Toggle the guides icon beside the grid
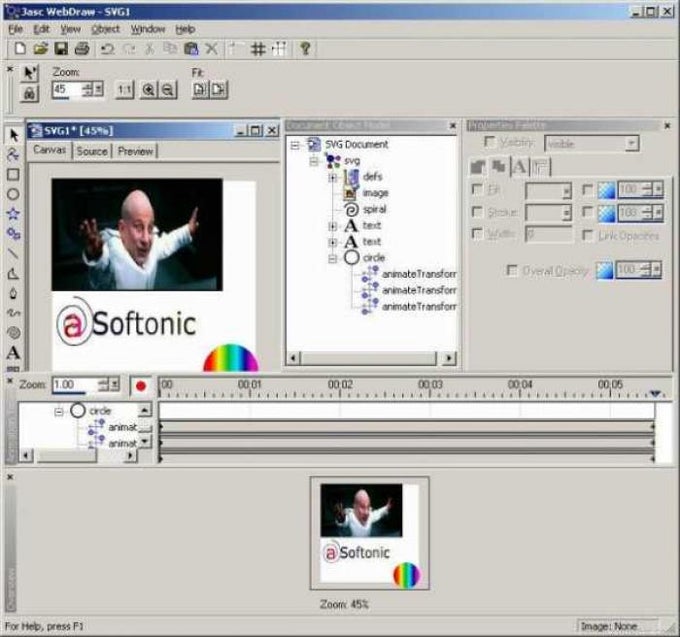This screenshot has height=637, width=680. pyautogui.click(x=280, y=49)
